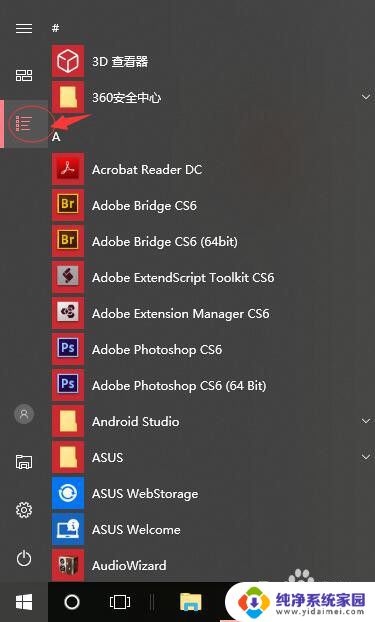Click the ExtendScript Toolkit CS6 icon
Screen dimensions: 375x622
coord(68,277)
